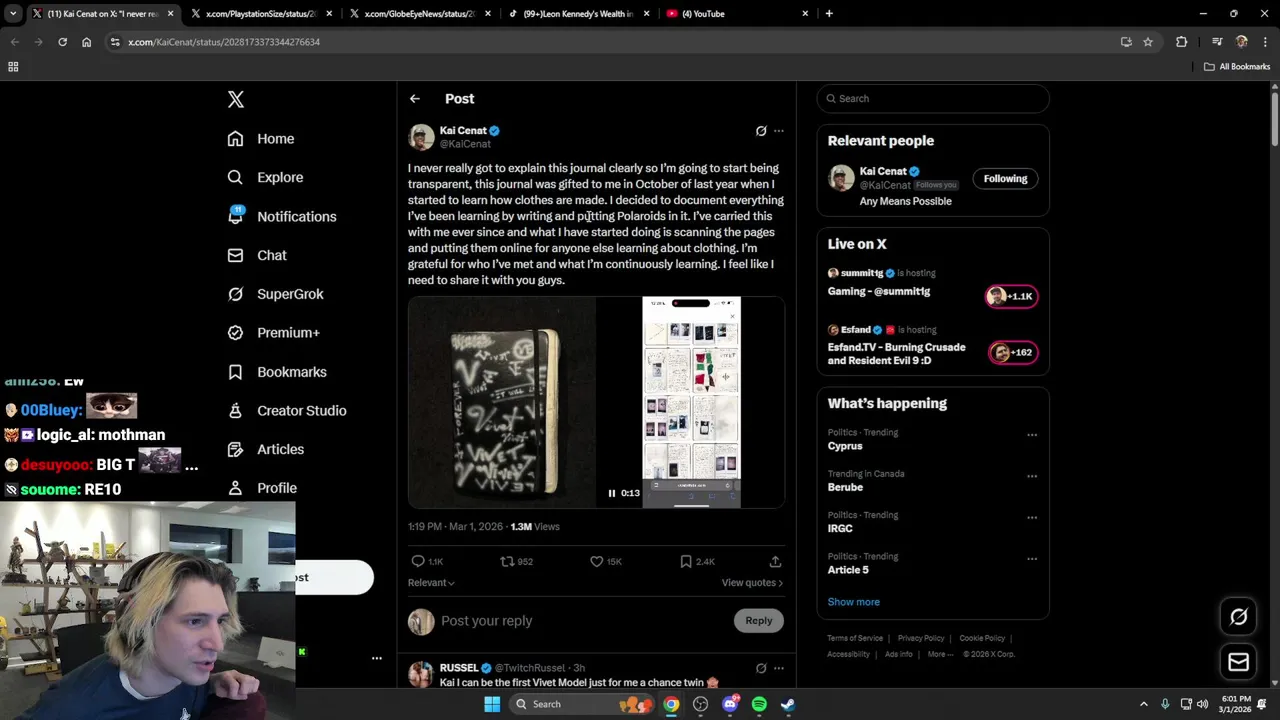1280x720 pixels.
Task: Open Discord from the taskbar
Action: [x=730, y=704]
